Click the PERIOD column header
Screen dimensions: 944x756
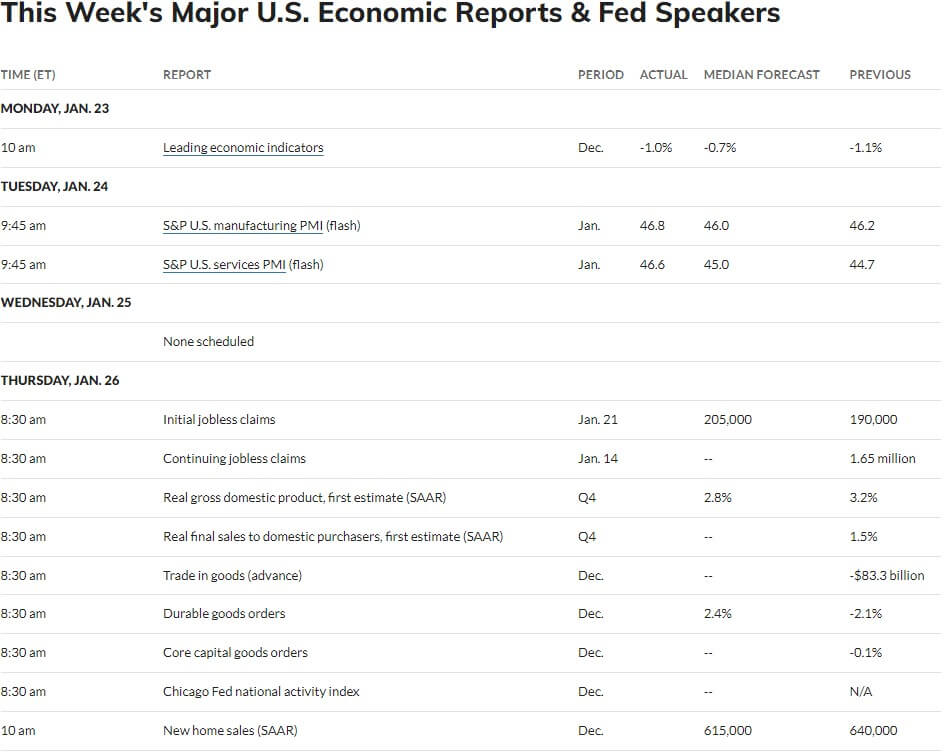[x=601, y=75]
